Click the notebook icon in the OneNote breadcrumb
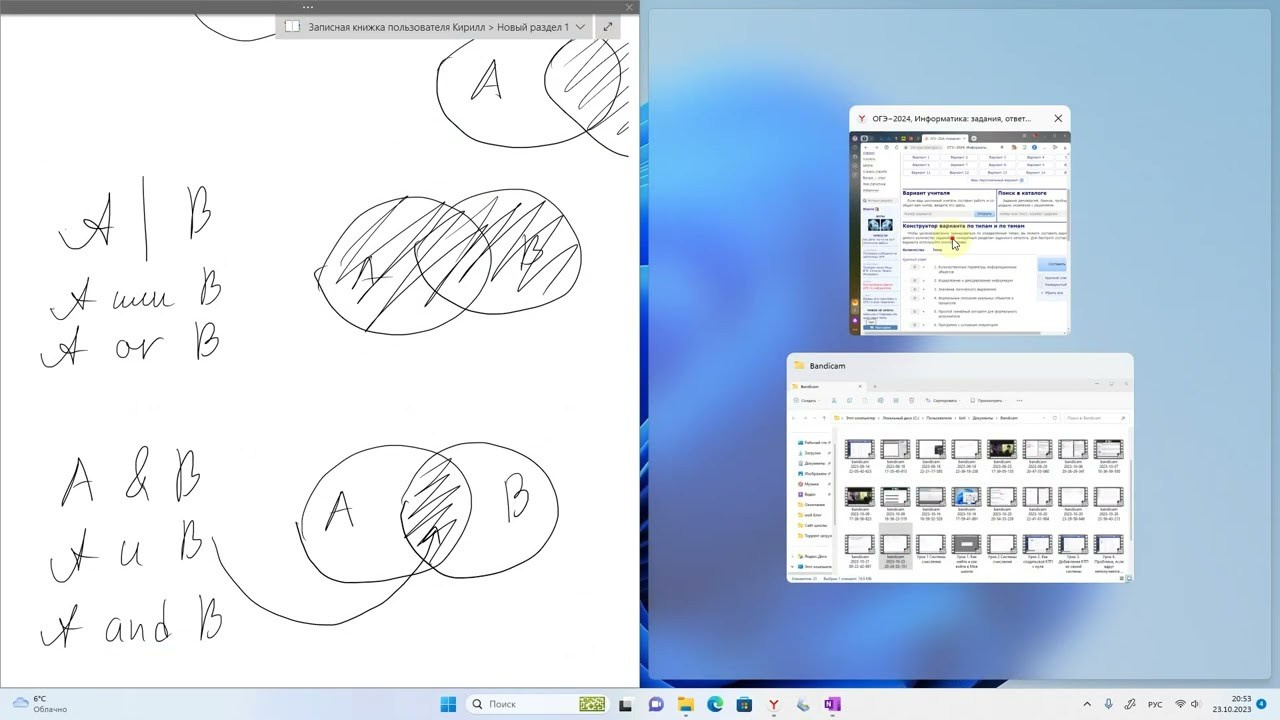The width and height of the screenshot is (1280, 720). pyautogui.click(x=292, y=27)
